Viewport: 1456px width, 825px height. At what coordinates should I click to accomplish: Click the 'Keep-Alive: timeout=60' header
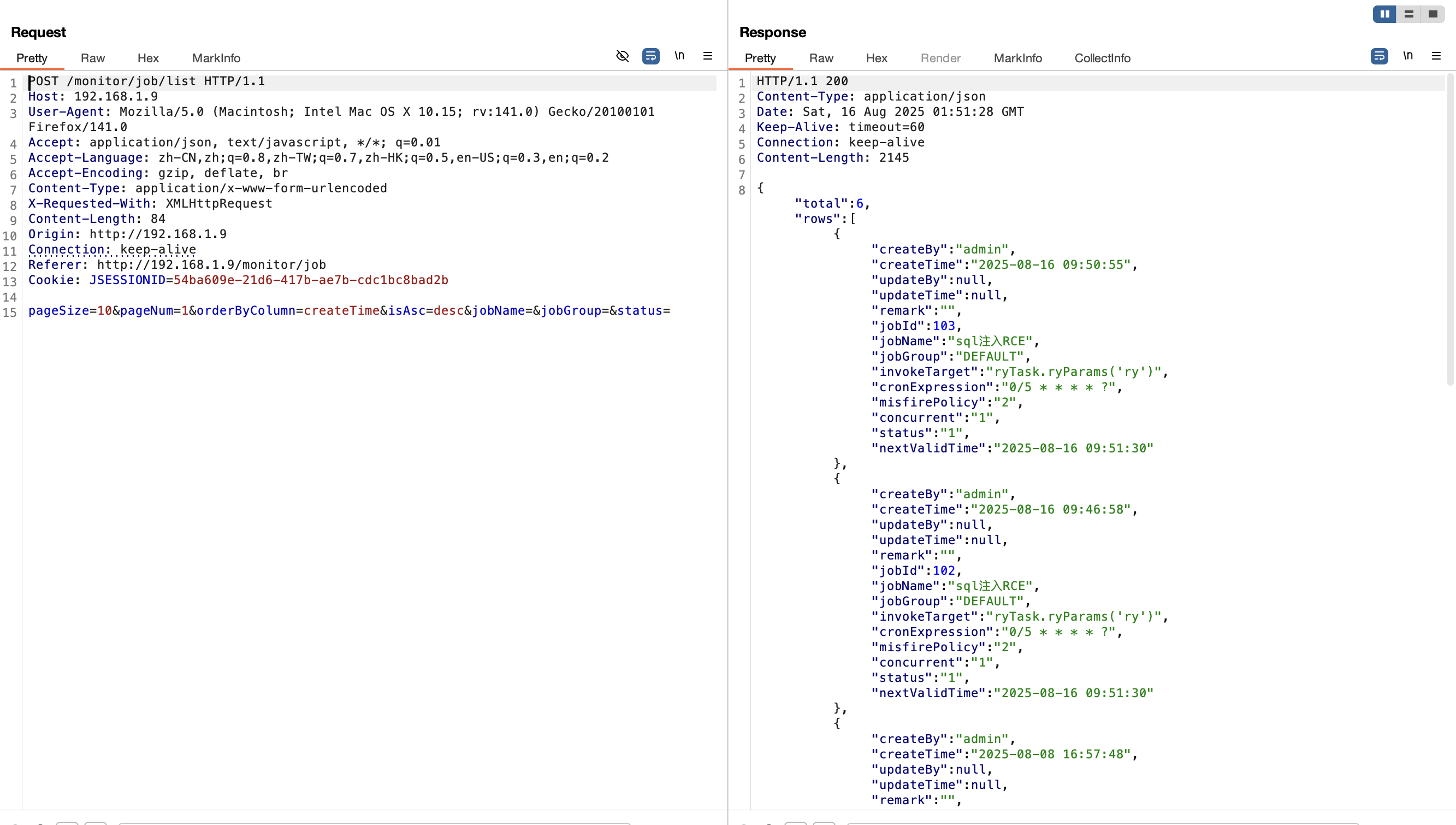(841, 127)
